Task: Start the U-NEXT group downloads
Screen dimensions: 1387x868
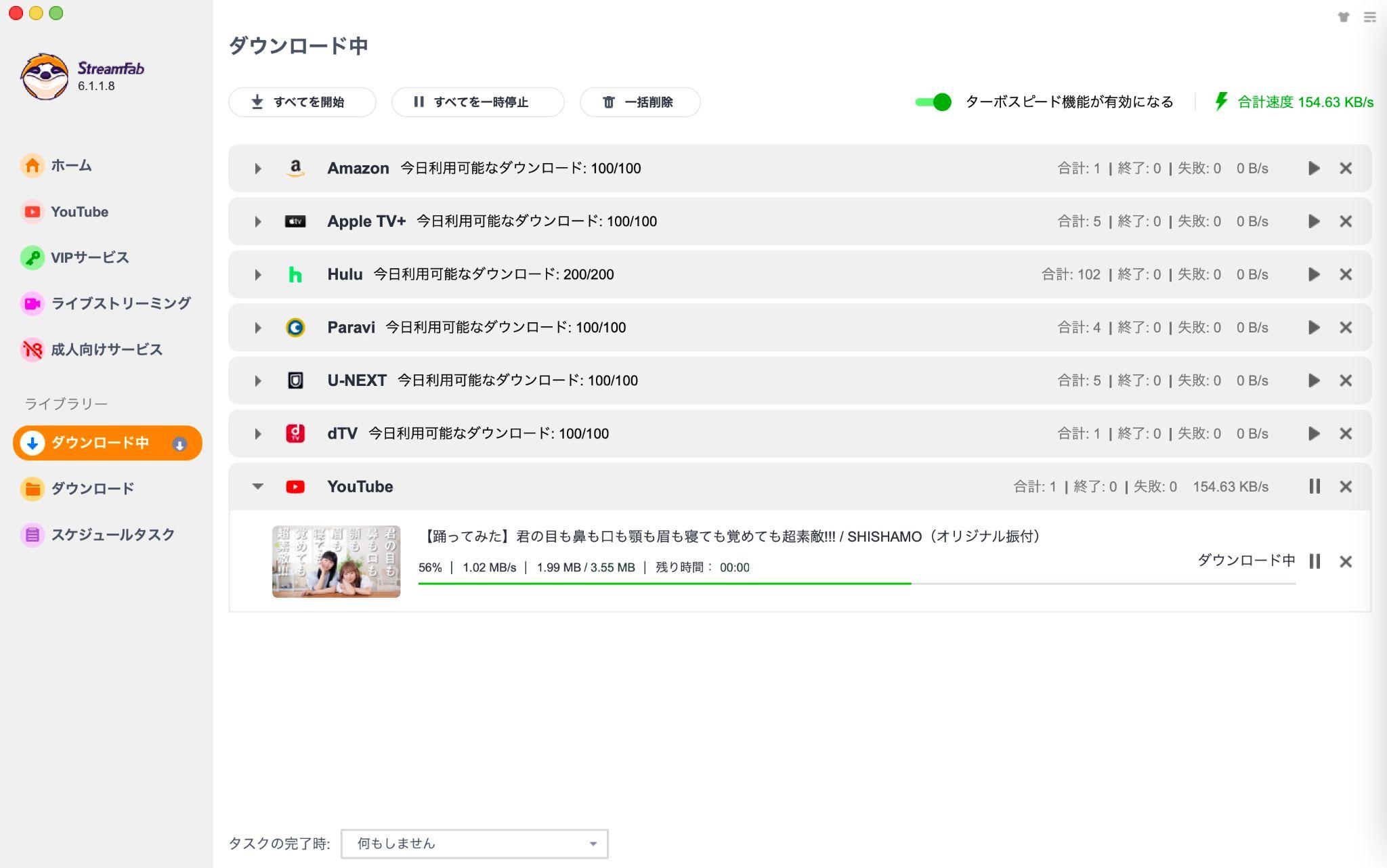Action: click(1314, 381)
